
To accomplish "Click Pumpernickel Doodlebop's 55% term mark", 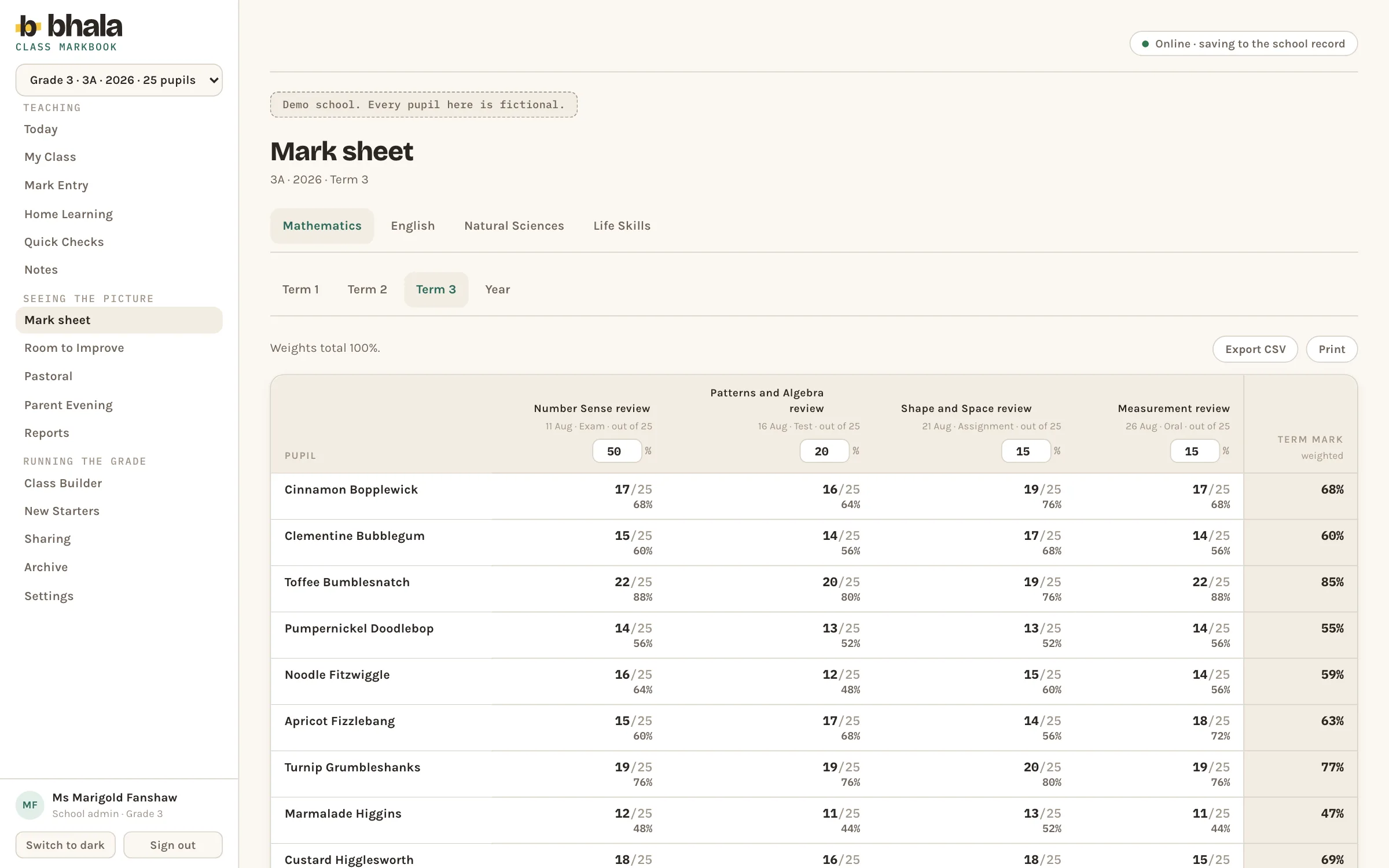I will [x=1332, y=628].
